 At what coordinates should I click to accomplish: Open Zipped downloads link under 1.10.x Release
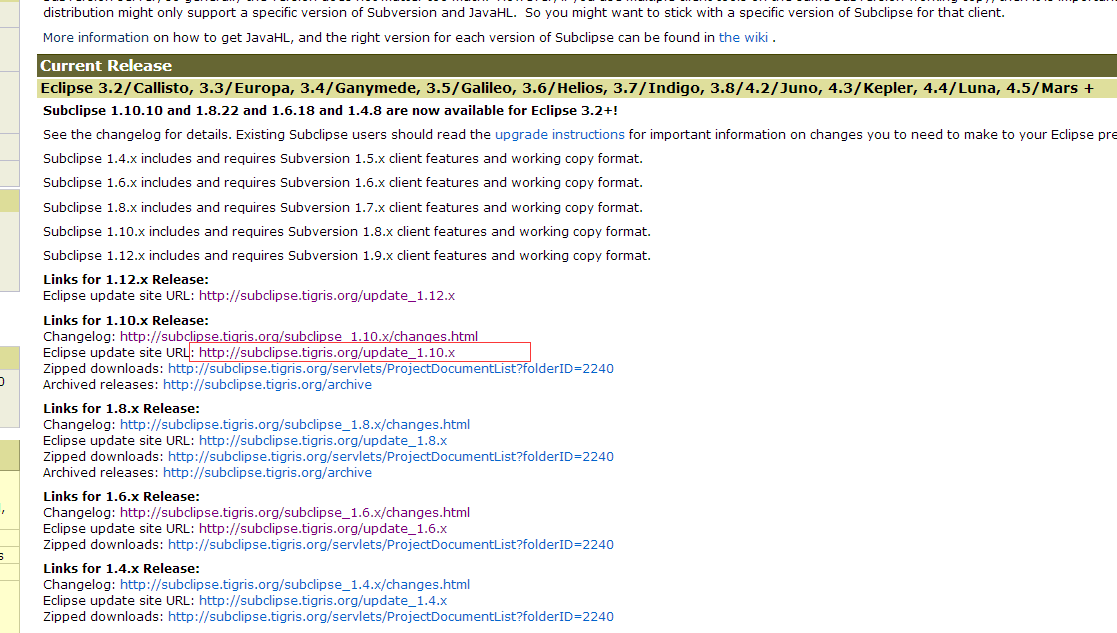[x=390, y=369]
